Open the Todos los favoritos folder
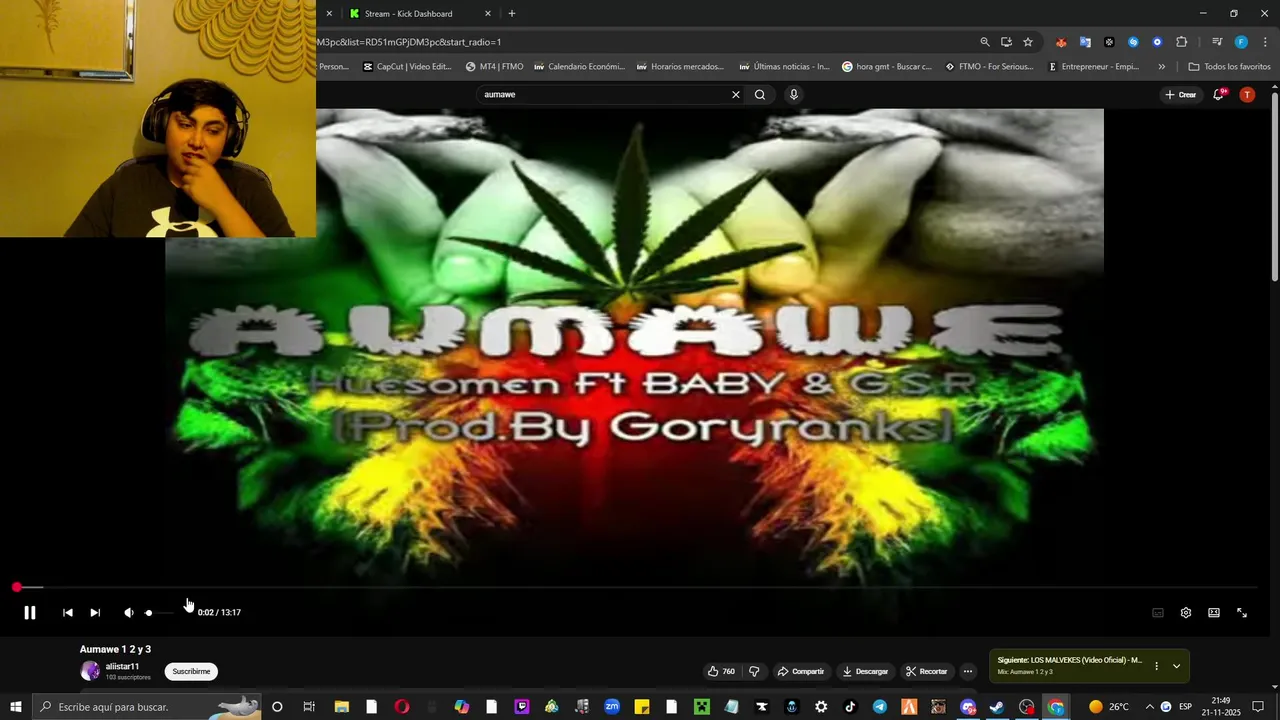Viewport: 1280px width, 720px height. pos(1229,67)
